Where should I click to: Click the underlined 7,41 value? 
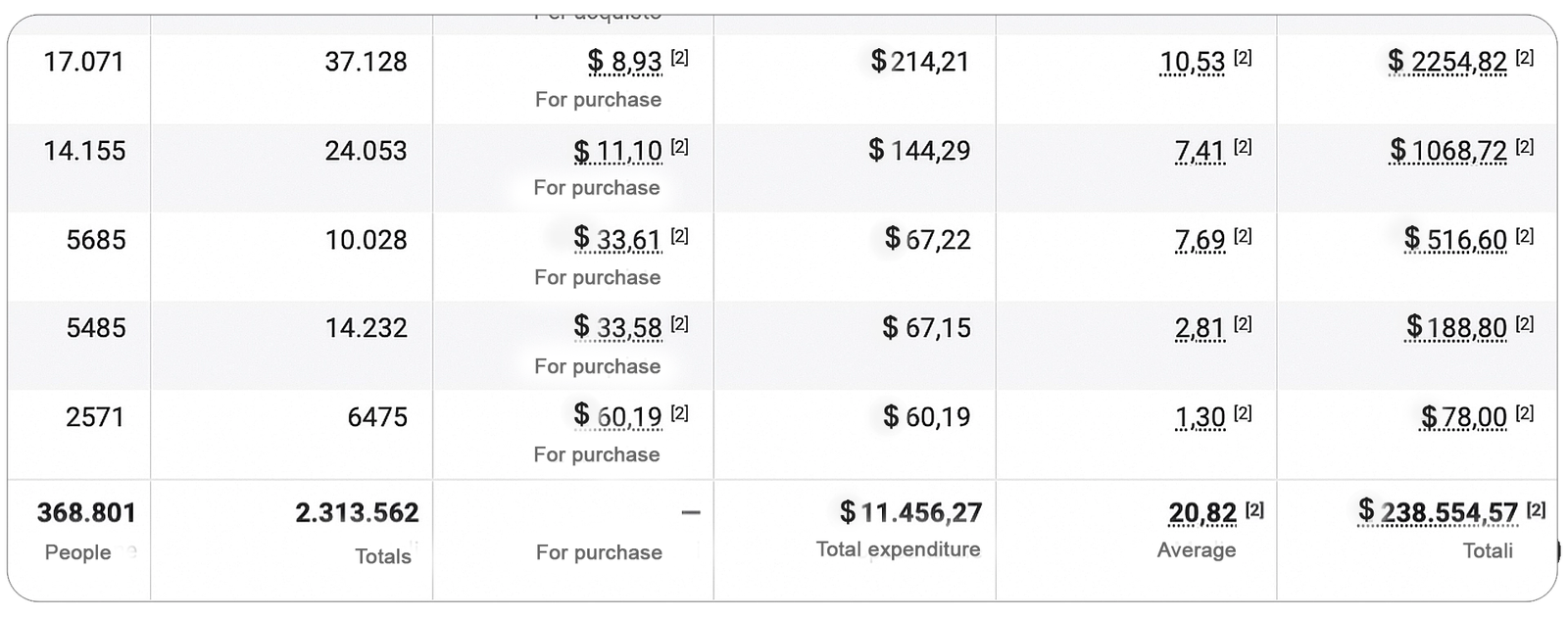point(1200,152)
